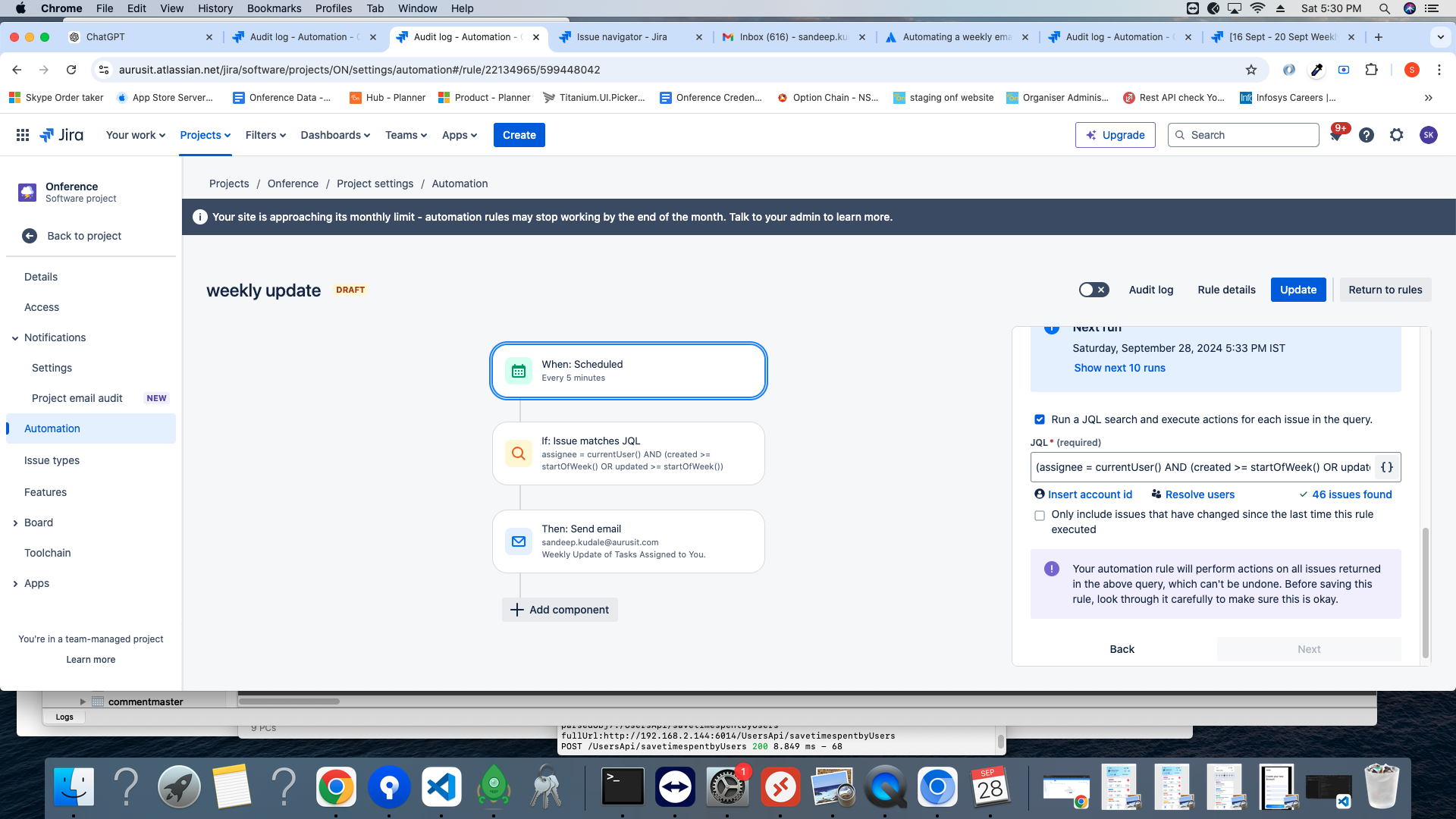Viewport: 1456px width, 819px height.
Task: Switch to the Rule details tab
Action: (x=1225, y=289)
